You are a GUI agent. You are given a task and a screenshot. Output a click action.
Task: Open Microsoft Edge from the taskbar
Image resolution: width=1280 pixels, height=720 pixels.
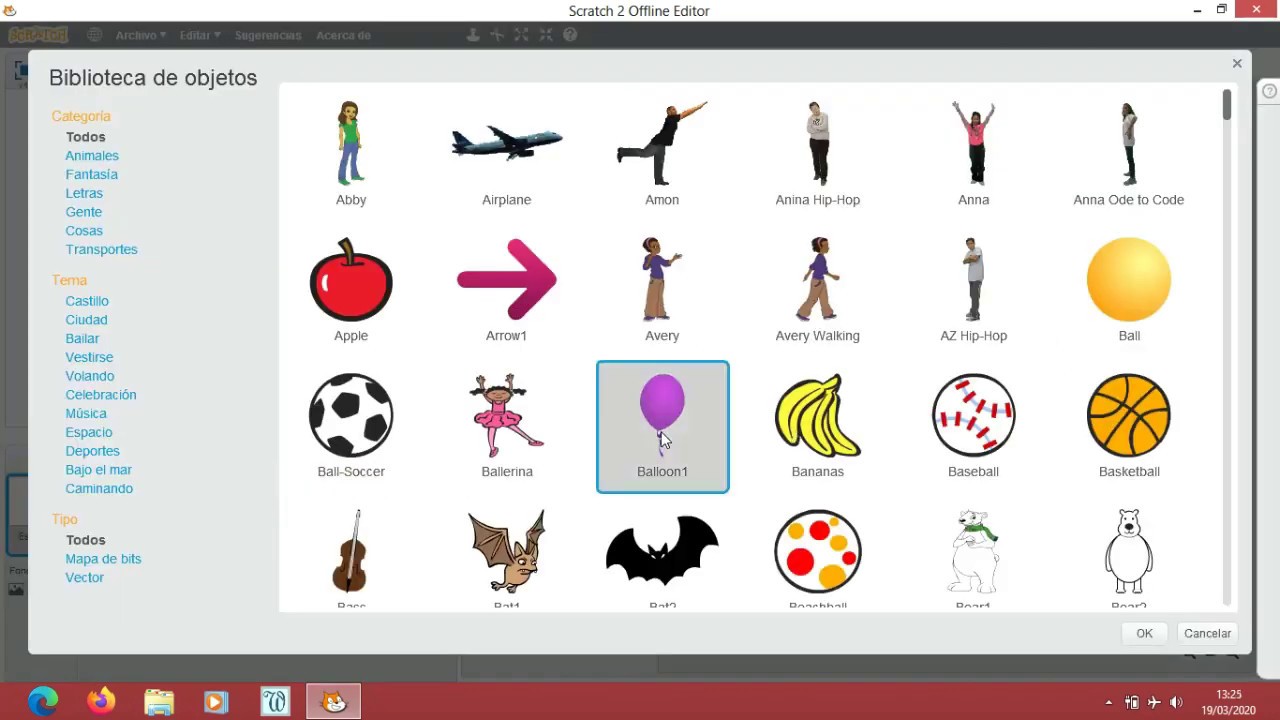[43, 702]
